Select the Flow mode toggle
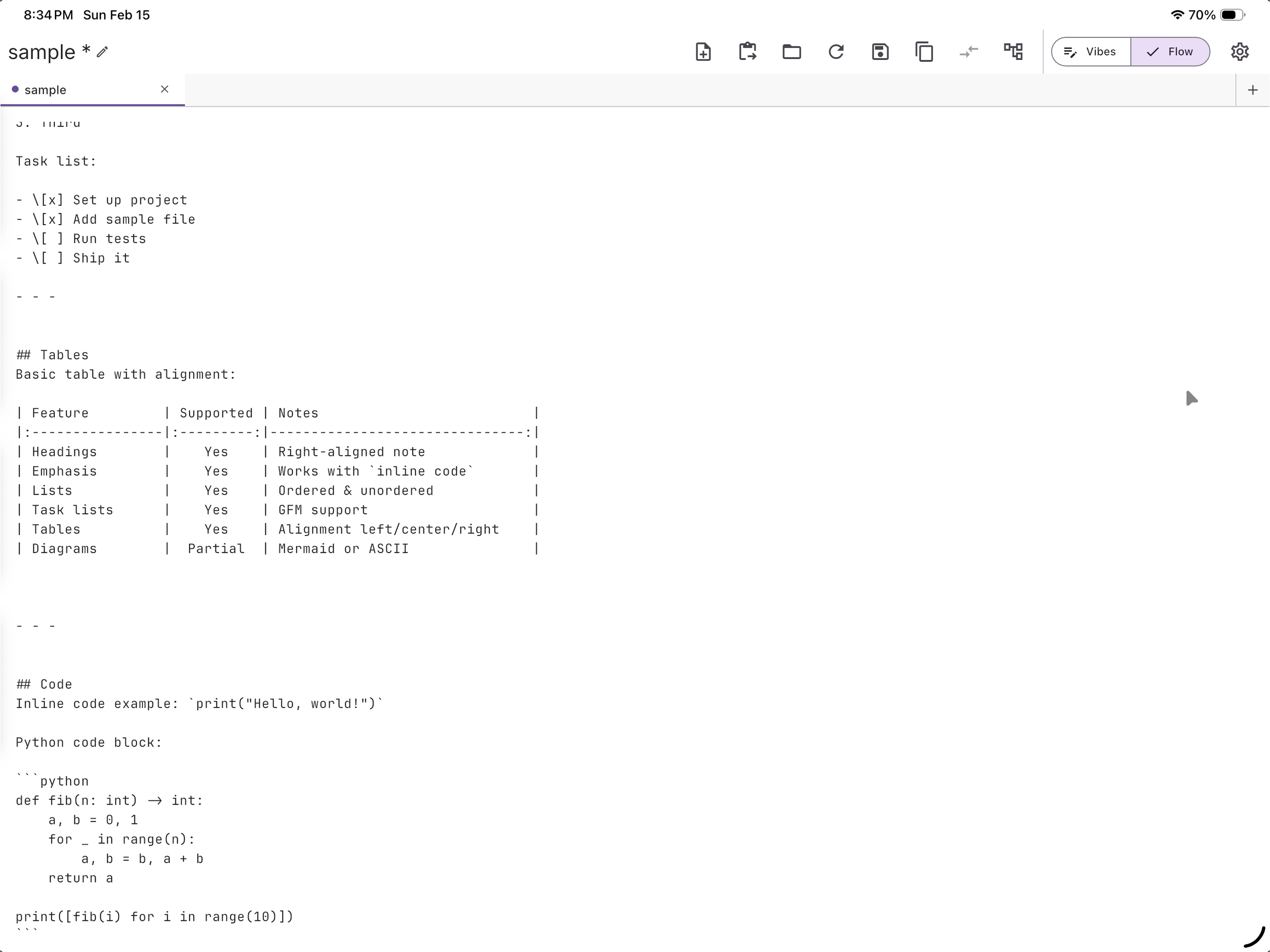The width and height of the screenshot is (1270, 952). point(1170,52)
